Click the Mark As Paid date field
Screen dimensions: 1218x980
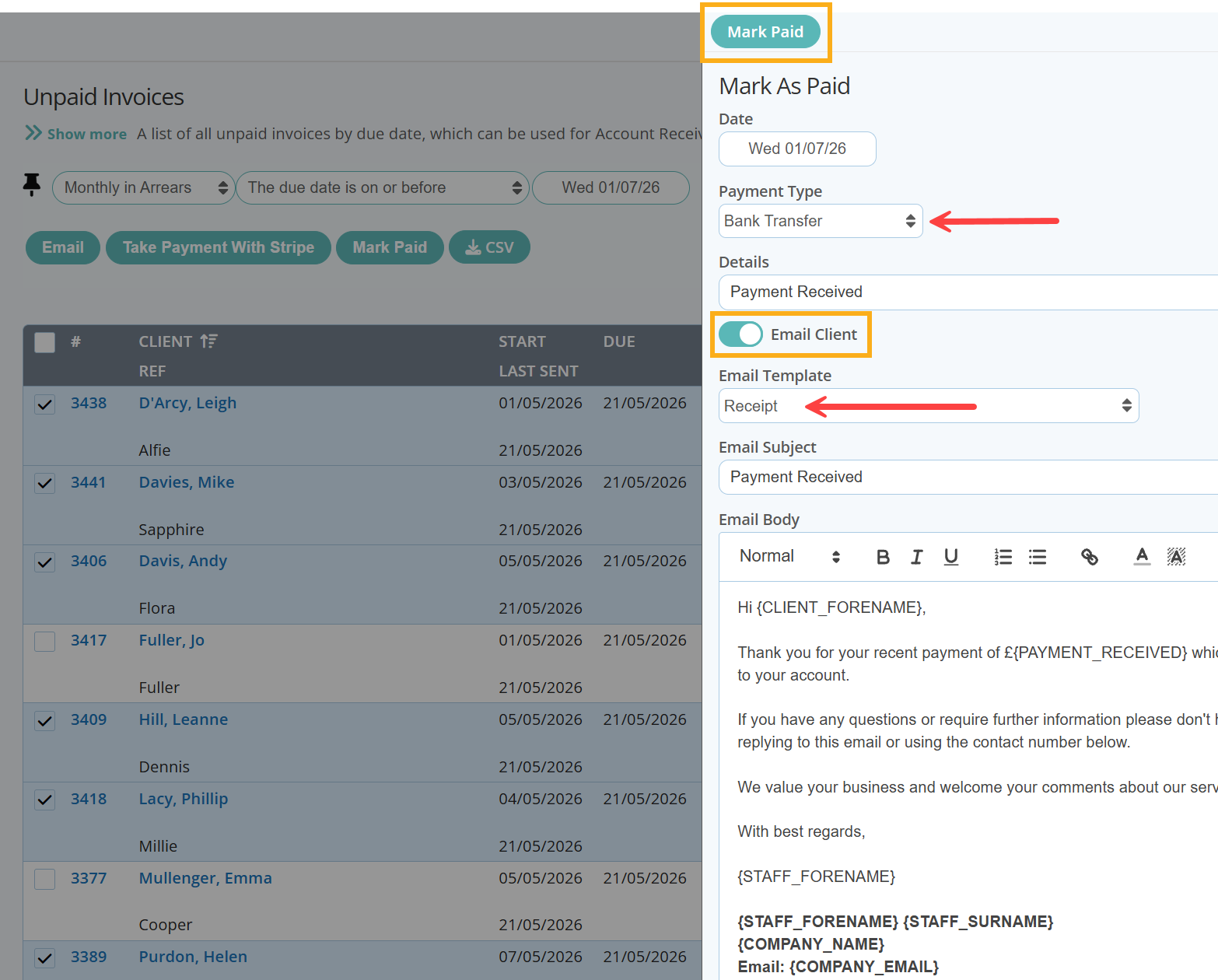click(797, 149)
